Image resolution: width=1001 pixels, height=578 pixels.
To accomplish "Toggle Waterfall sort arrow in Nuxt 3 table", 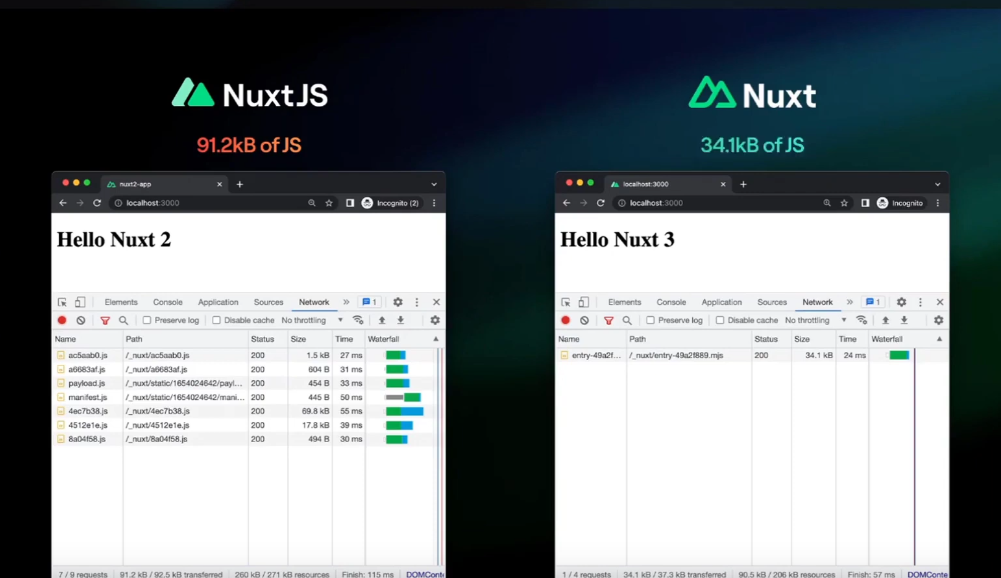I will (940, 339).
